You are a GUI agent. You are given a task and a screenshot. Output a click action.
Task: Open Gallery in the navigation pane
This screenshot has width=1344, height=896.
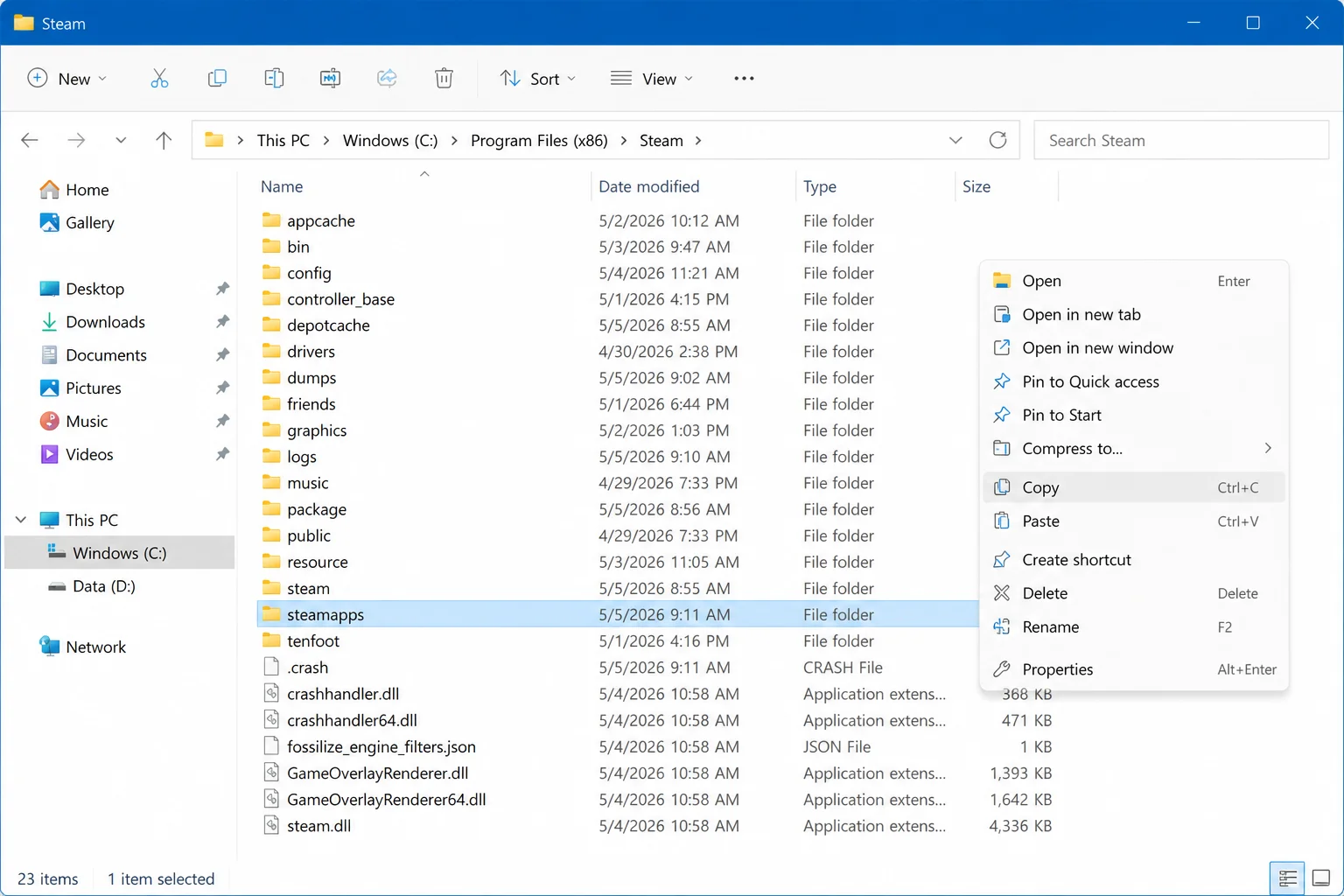pyautogui.click(x=77, y=223)
